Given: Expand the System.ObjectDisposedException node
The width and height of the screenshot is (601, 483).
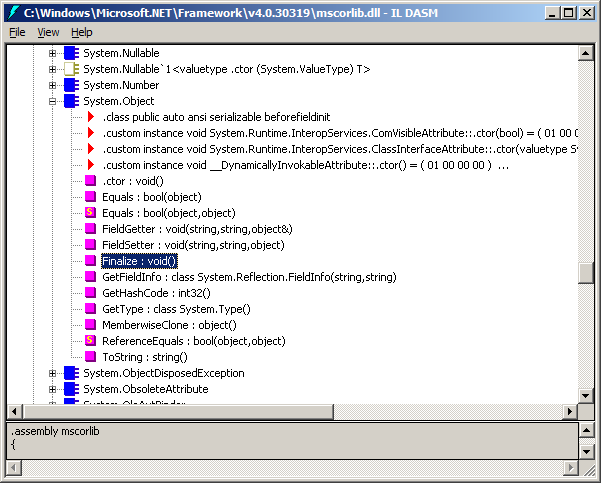Looking at the screenshot, I should pyautogui.click(x=53, y=373).
